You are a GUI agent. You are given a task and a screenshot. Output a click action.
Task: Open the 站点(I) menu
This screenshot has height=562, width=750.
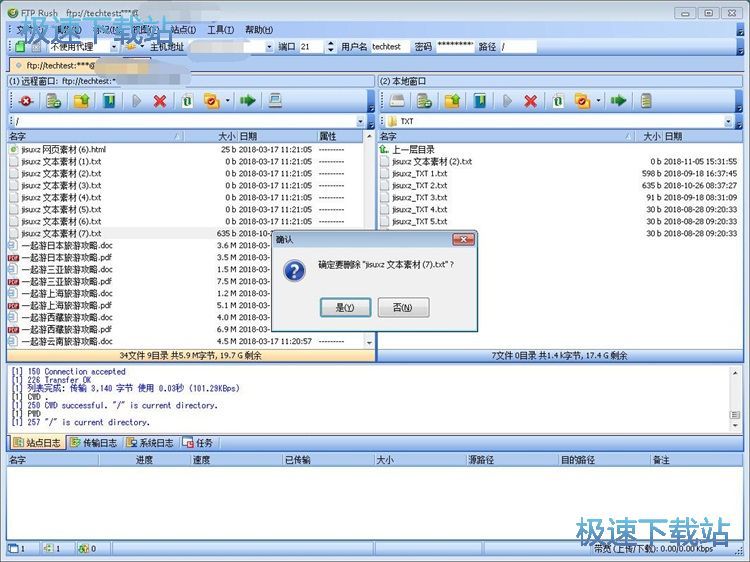coord(183,30)
